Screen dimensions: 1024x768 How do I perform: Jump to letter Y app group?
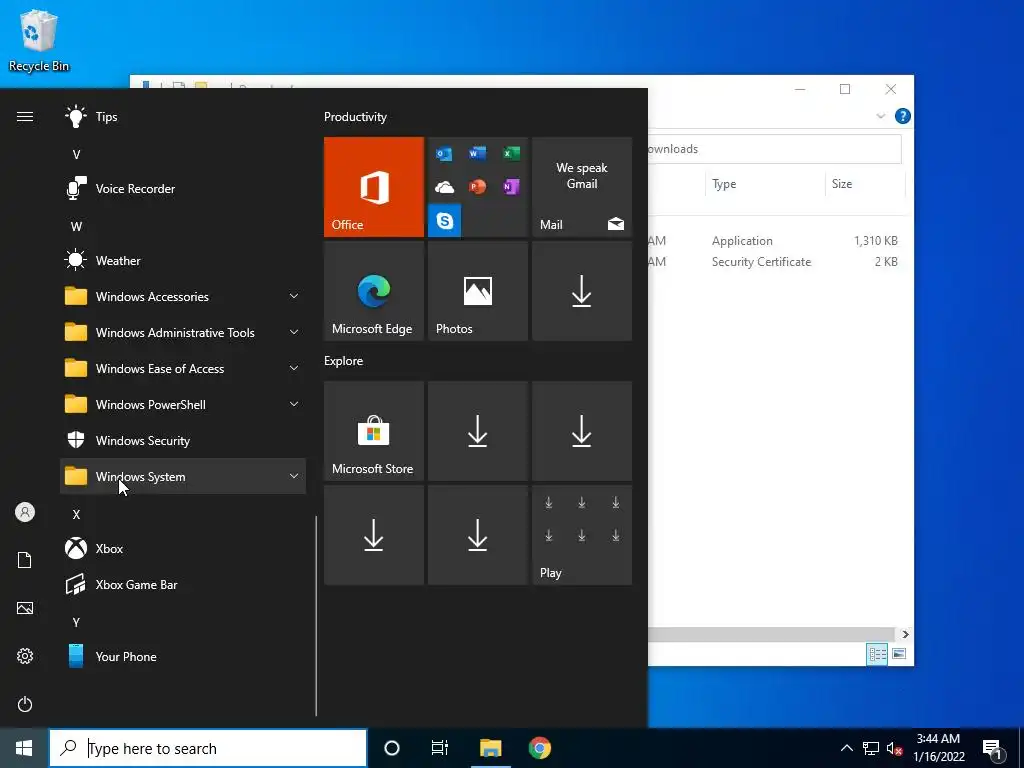pyautogui.click(x=76, y=622)
